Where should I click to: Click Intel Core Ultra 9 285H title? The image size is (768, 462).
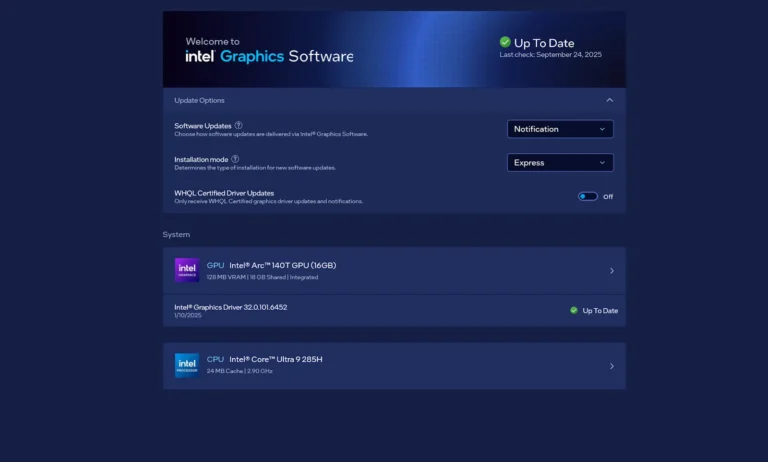coord(276,359)
